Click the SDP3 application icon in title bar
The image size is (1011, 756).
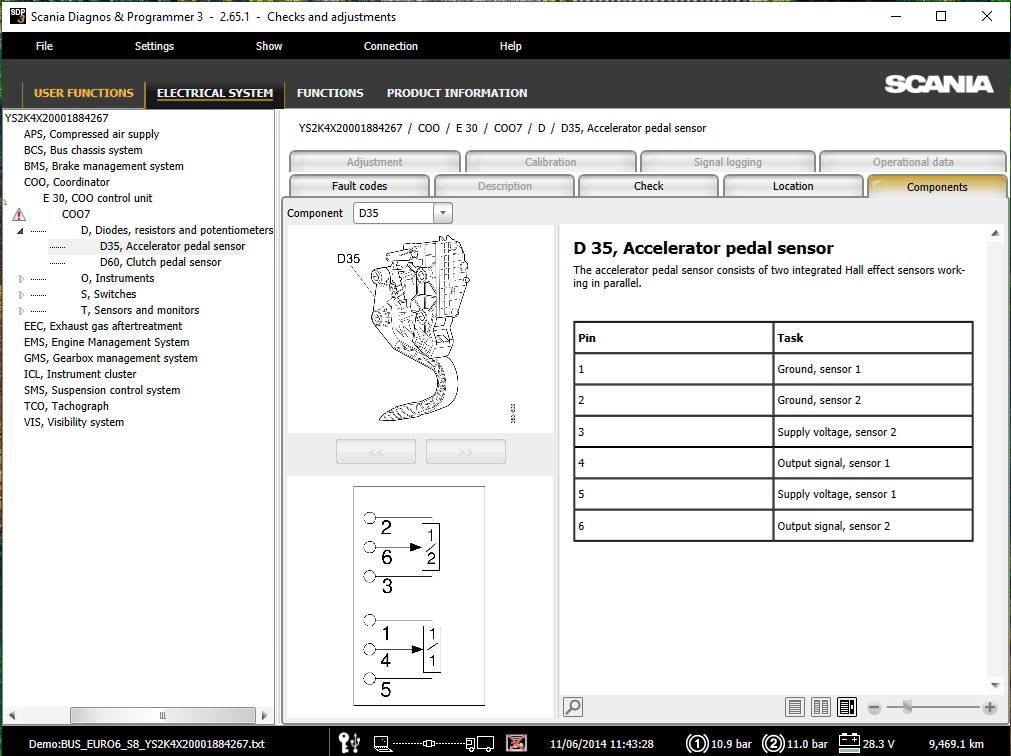(17, 16)
